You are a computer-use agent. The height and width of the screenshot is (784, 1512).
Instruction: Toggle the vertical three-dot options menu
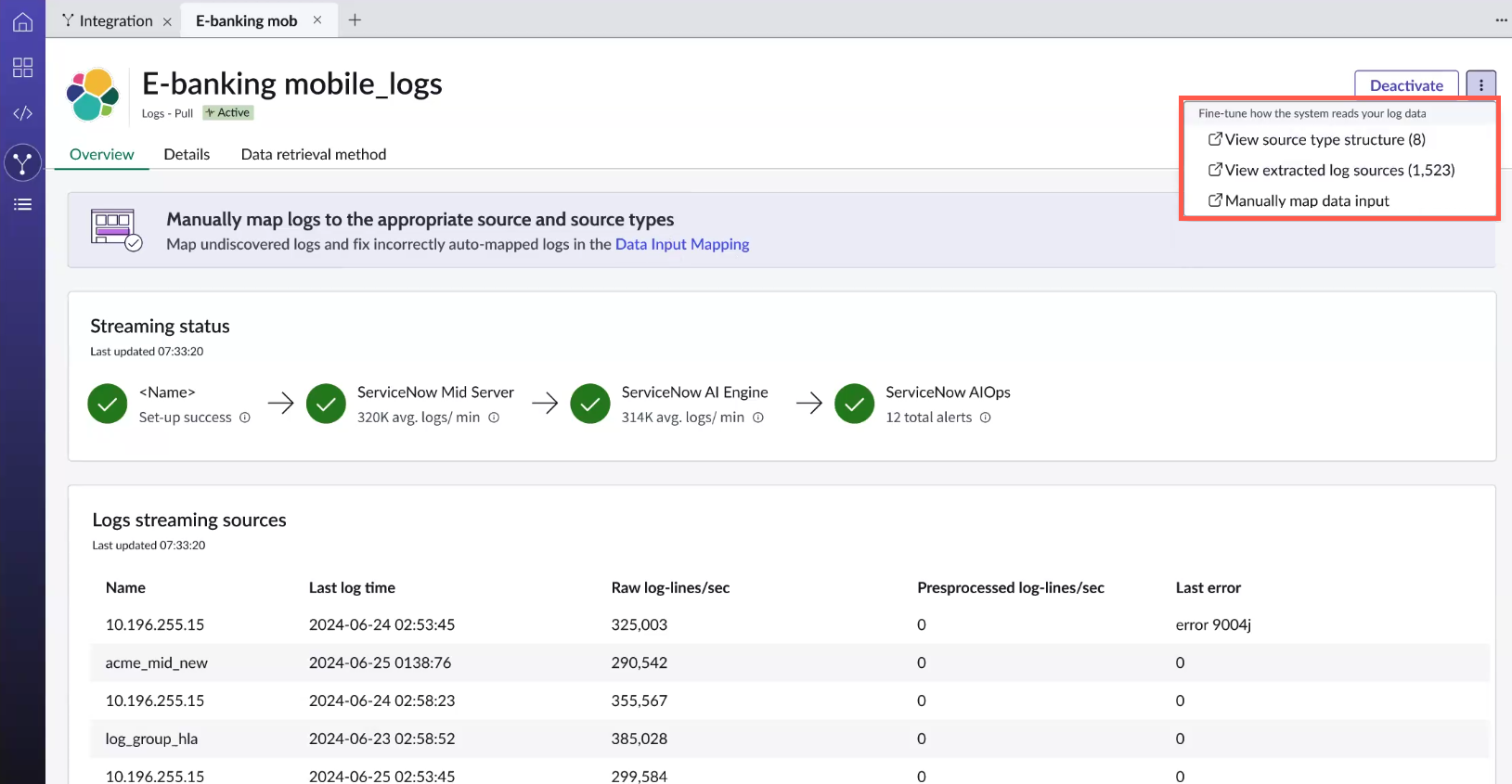[1481, 85]
